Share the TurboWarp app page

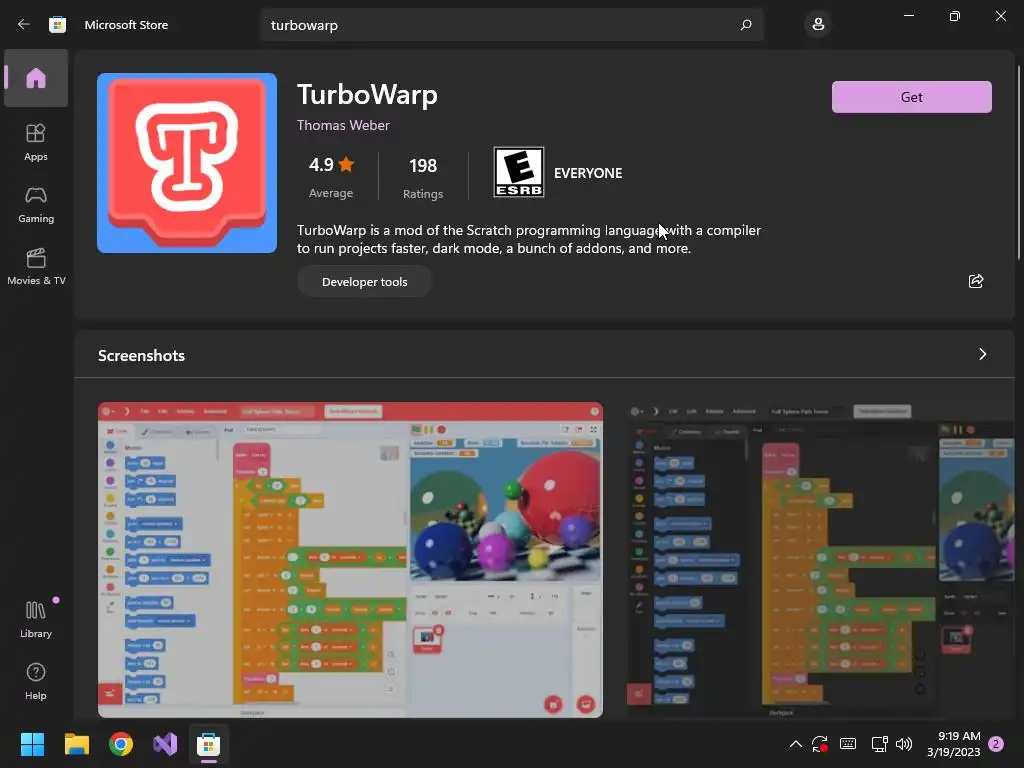[976, 281]
